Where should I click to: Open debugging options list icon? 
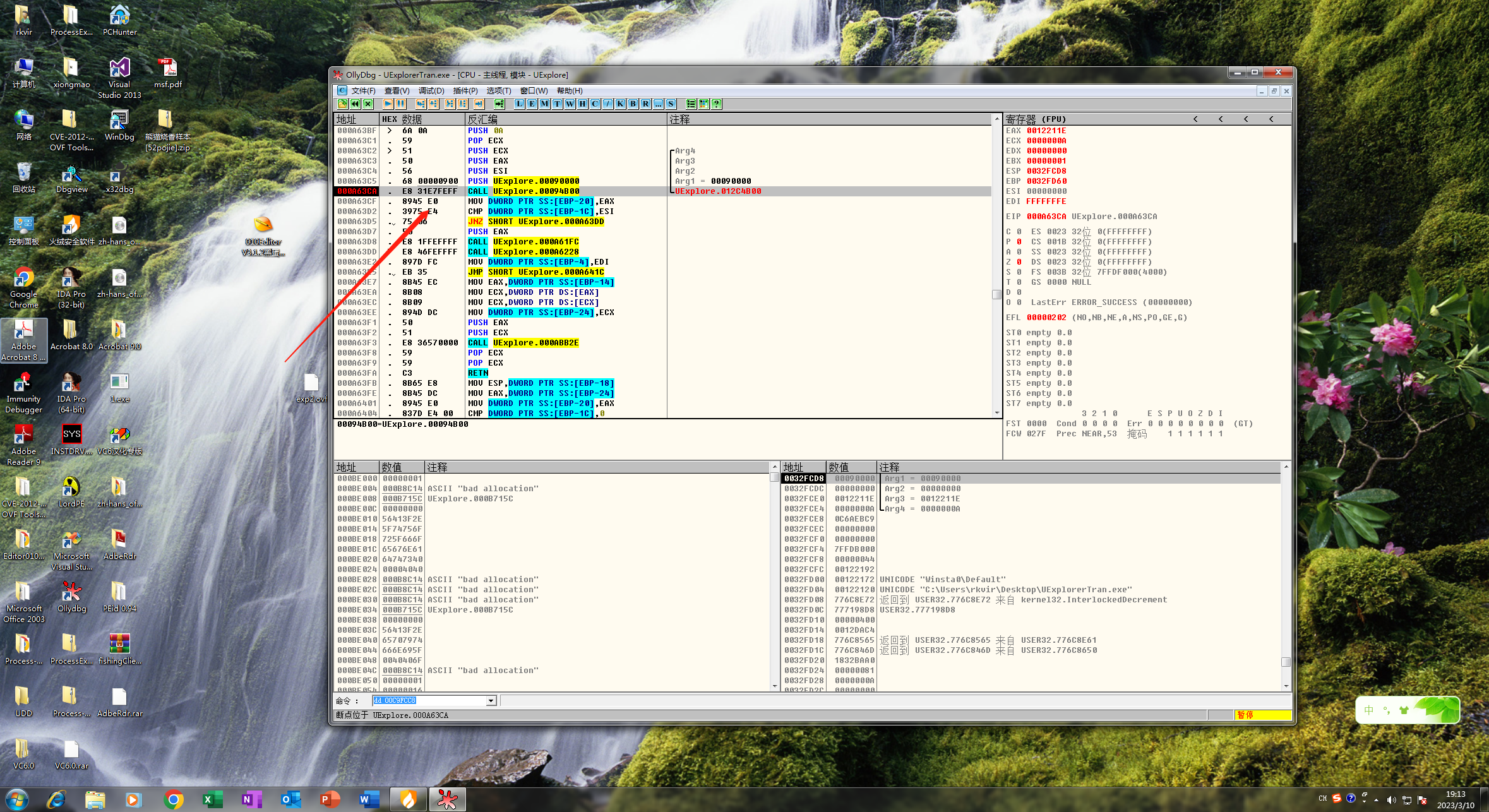(x=691, y=104)
